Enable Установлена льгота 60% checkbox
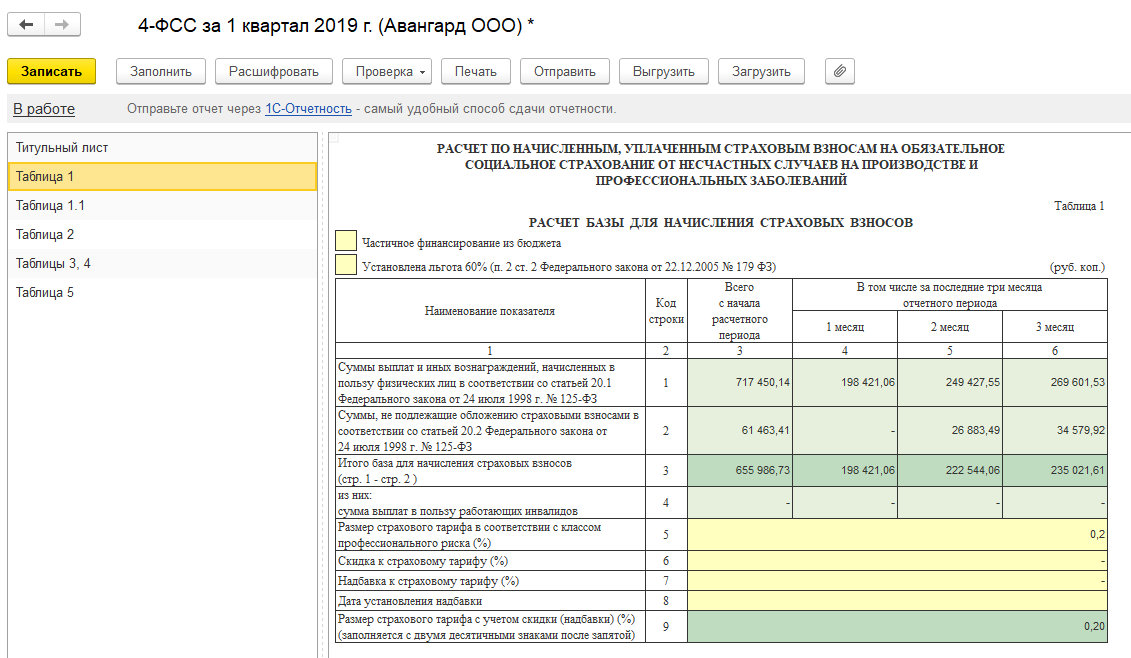This screenshot has width=1131, height=658. point(346,265)
